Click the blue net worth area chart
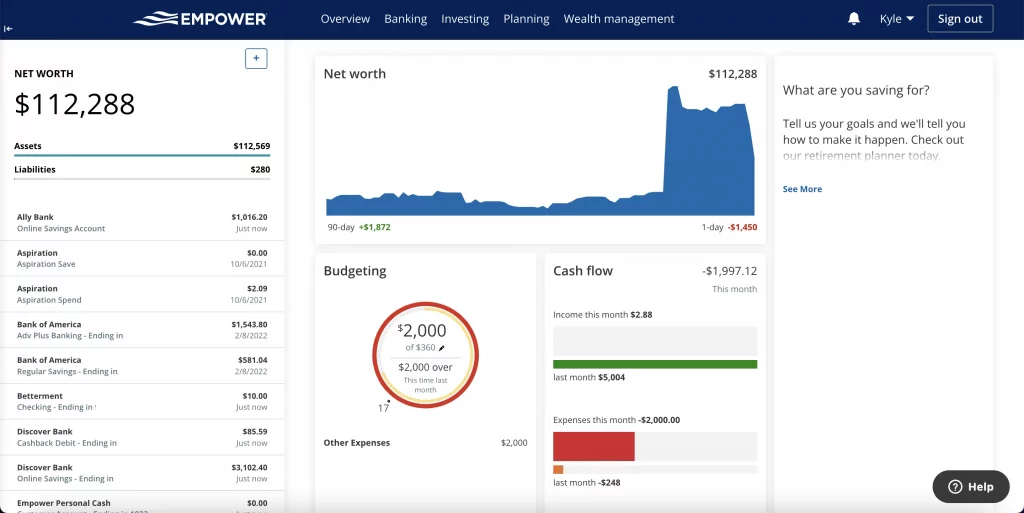The image size is (1024, 513). pyautogui.click(x=540, y=151)
